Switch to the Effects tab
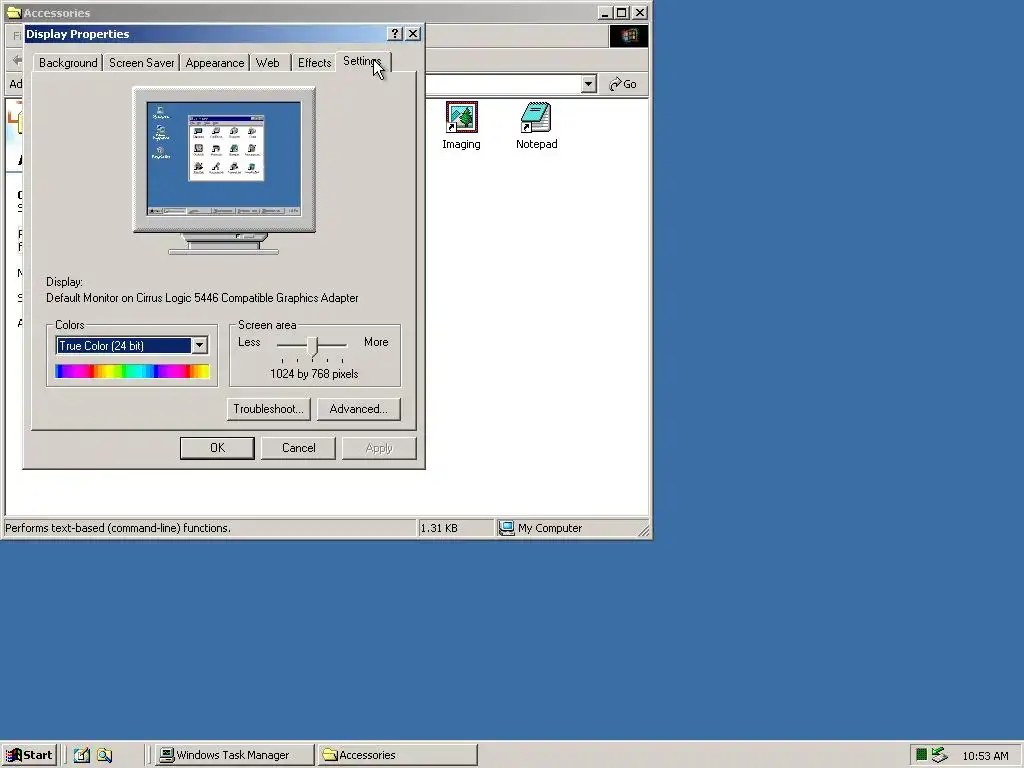 point(315,63)
